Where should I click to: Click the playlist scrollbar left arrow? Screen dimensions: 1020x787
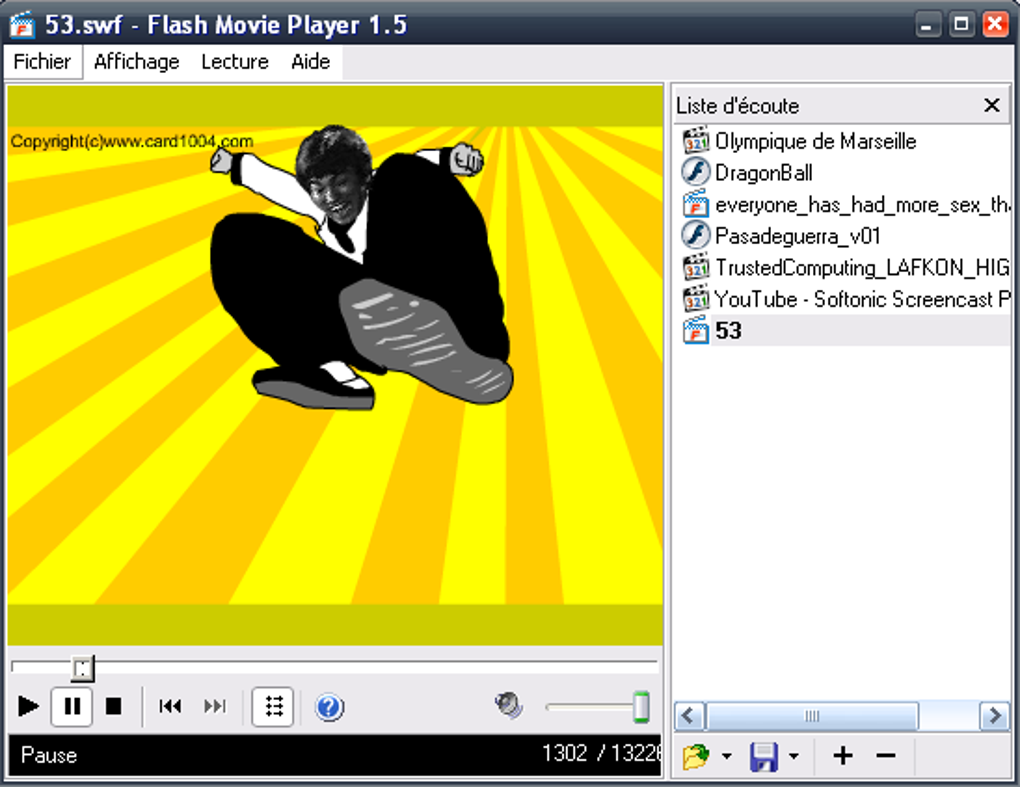(x=690, y=716)
